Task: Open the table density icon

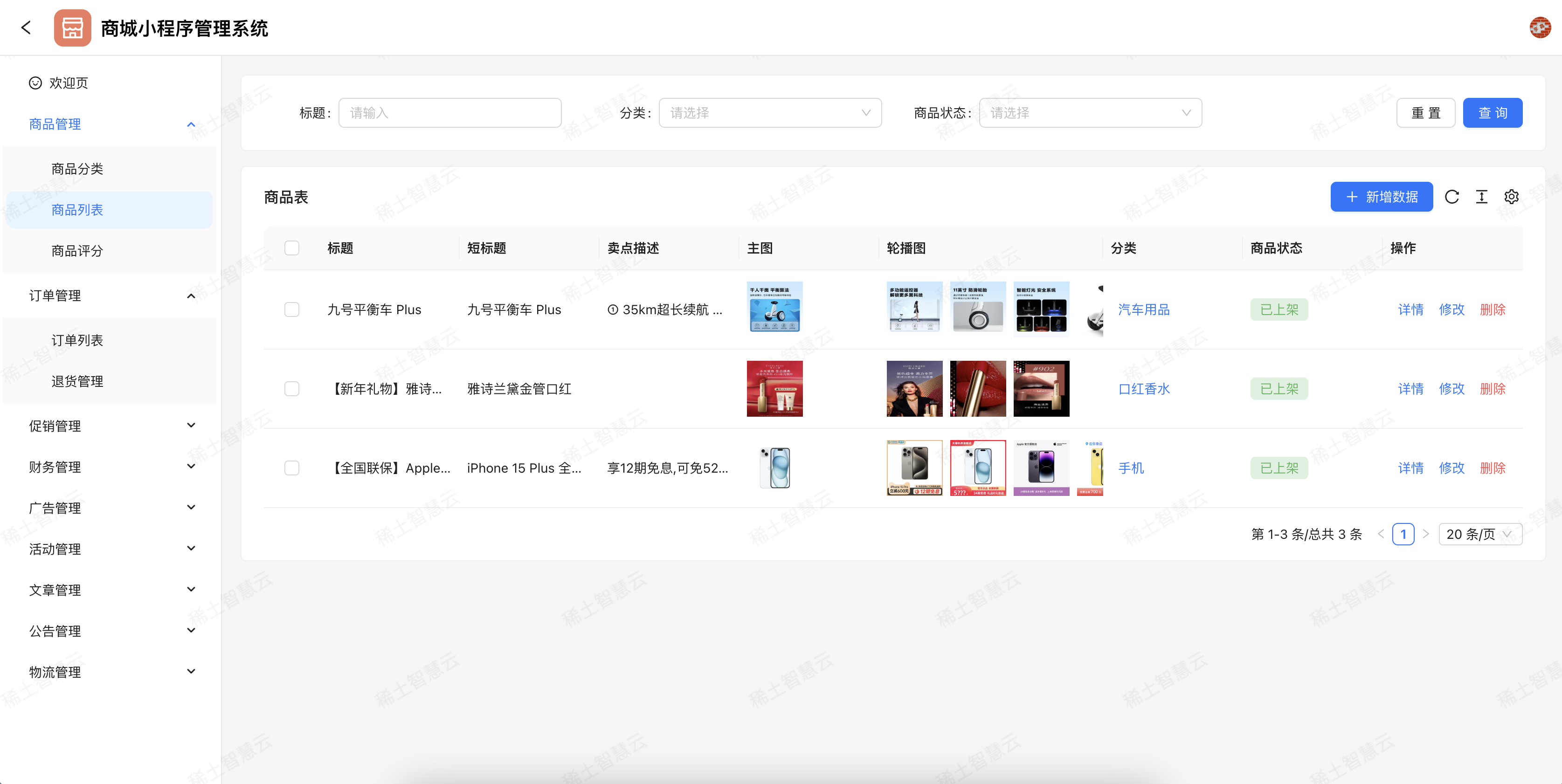Action: pyautogui.click(x=1481, y=197)
